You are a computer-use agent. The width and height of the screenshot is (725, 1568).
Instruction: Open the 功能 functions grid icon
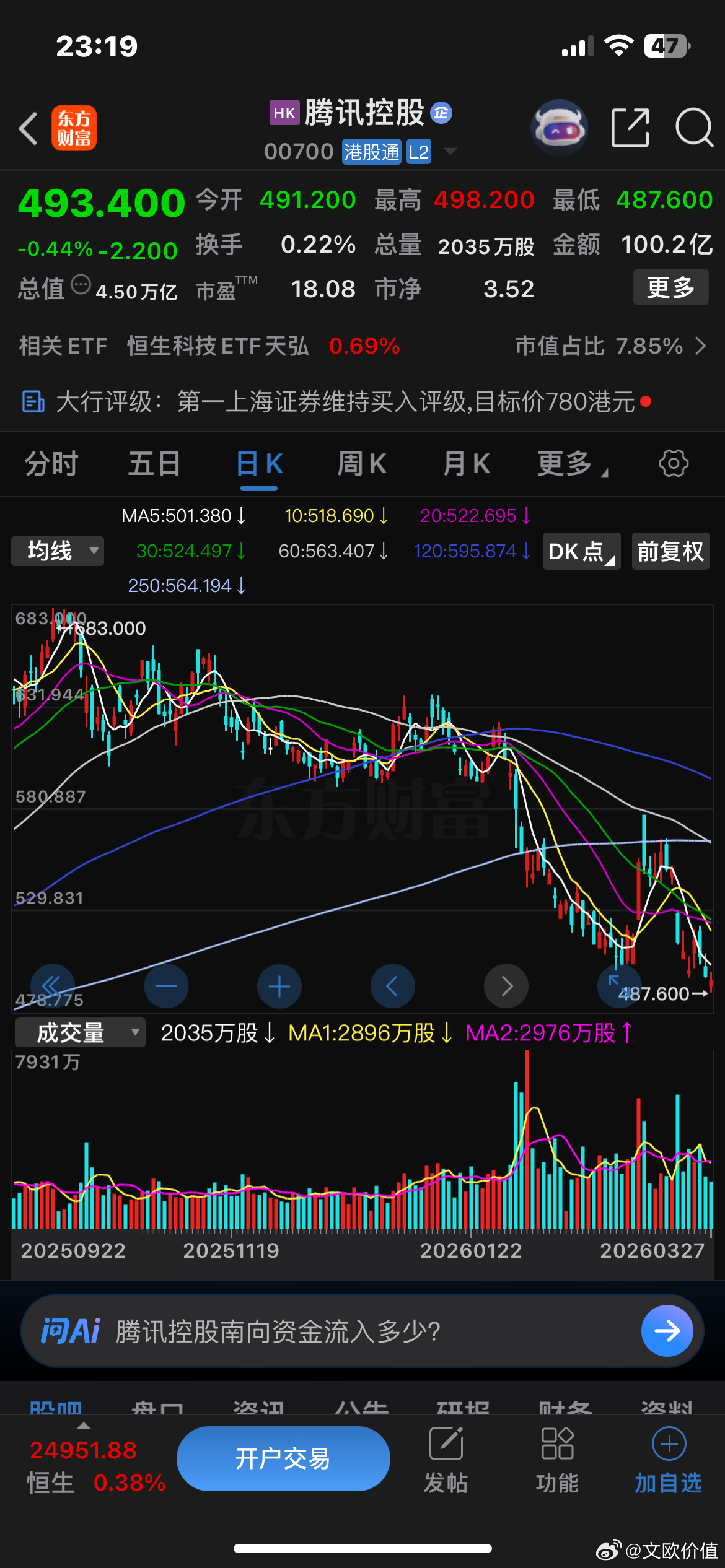click(x=557, y=1443)
